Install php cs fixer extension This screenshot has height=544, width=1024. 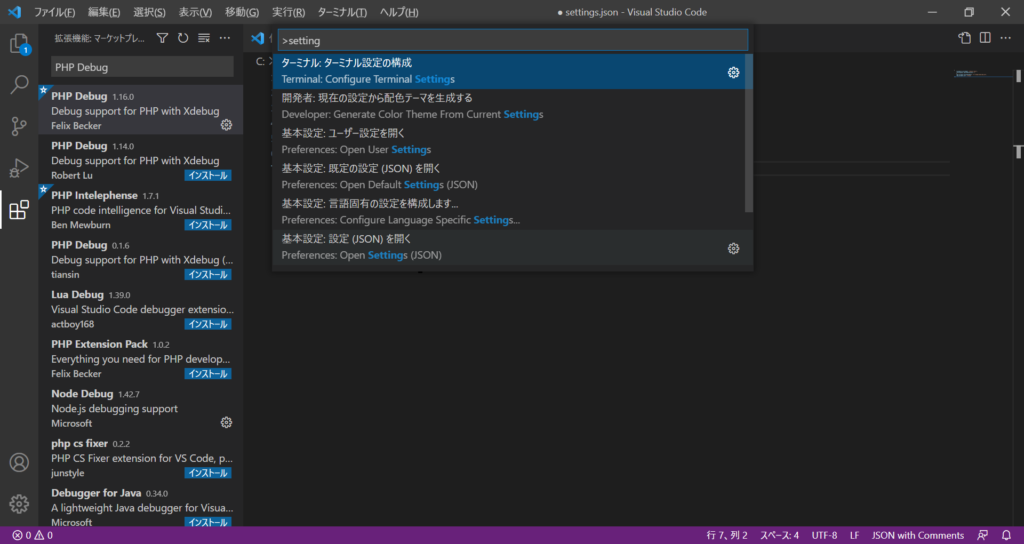point(208,473)
